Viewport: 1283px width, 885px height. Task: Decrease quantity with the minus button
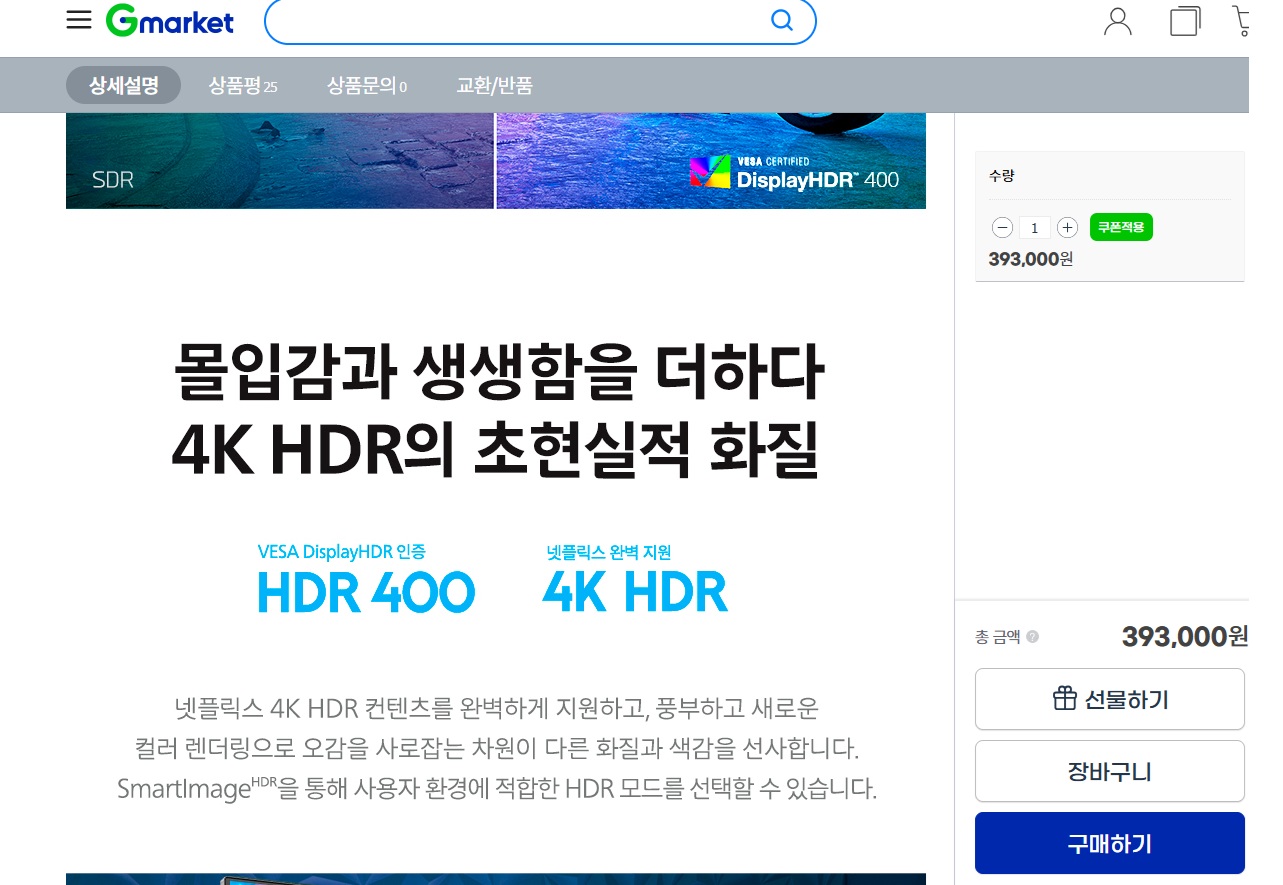click(x=1002, y=228)
